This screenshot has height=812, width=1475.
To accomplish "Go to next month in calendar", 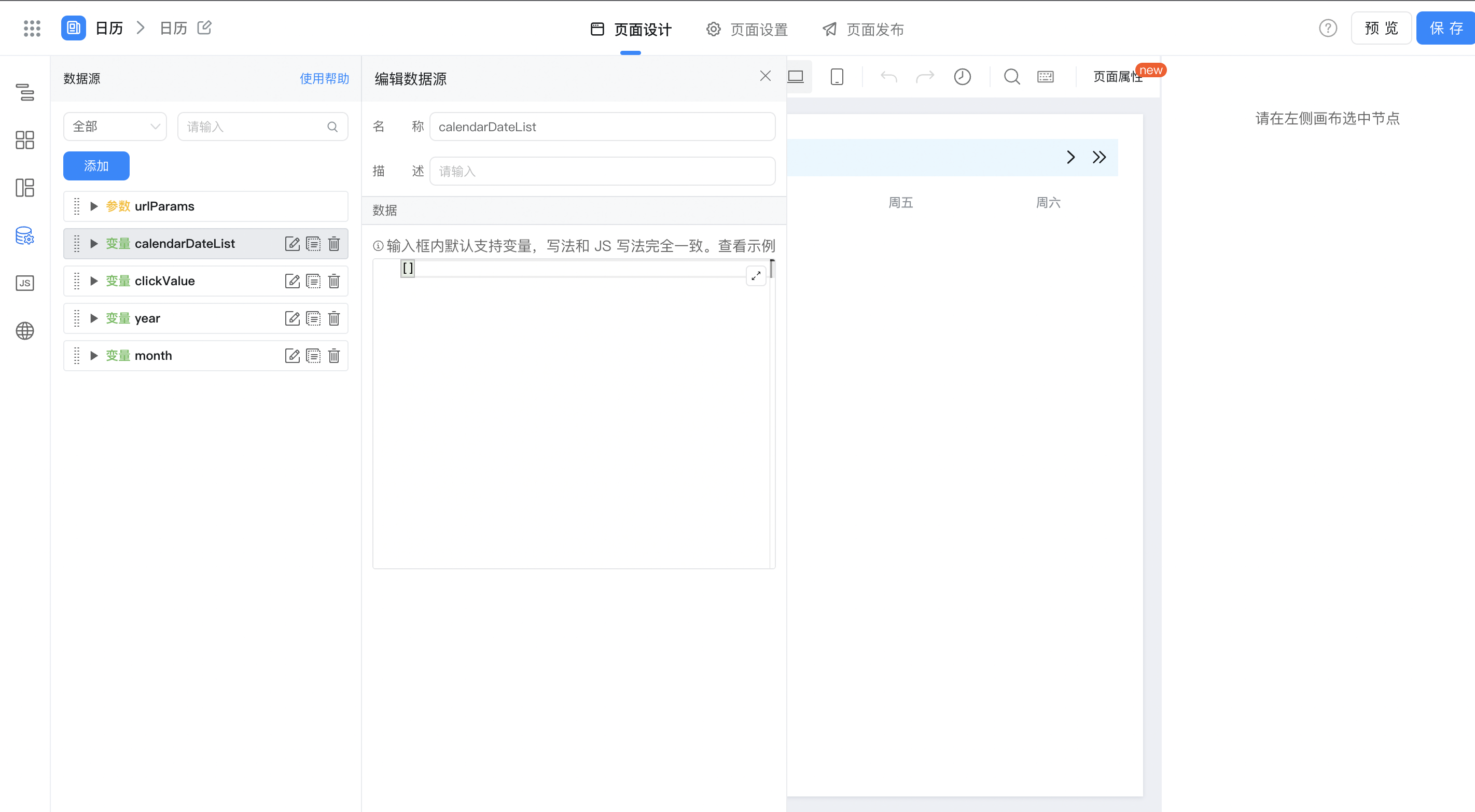I will (x=1071, y=158).
